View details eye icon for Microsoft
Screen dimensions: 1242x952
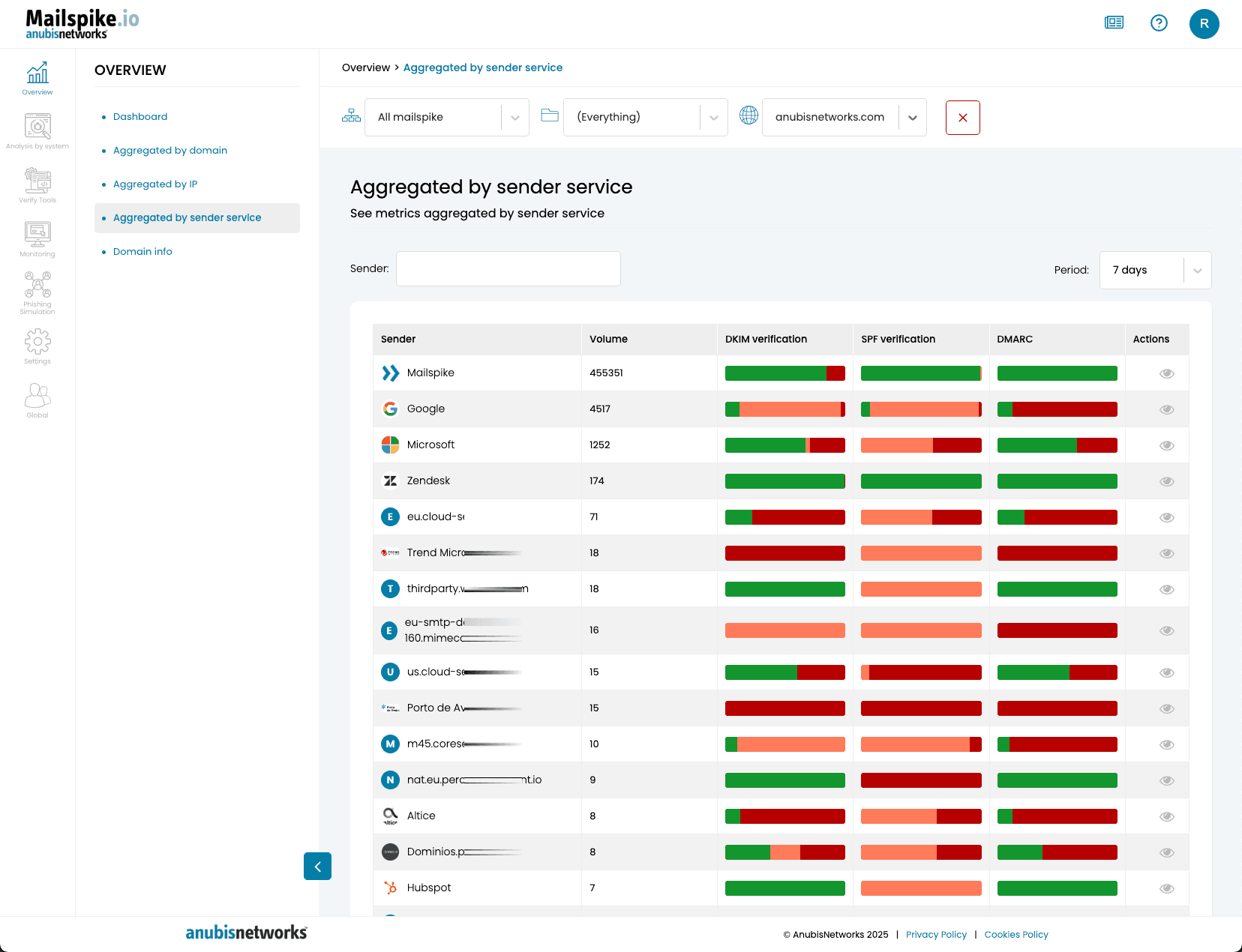1167,446
